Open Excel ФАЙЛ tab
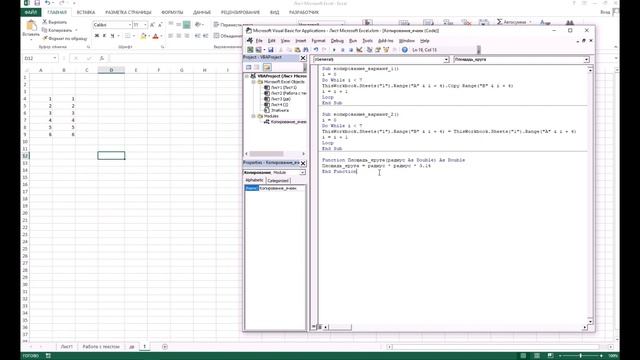The image size is (640, 360). (x=31, y=12)
